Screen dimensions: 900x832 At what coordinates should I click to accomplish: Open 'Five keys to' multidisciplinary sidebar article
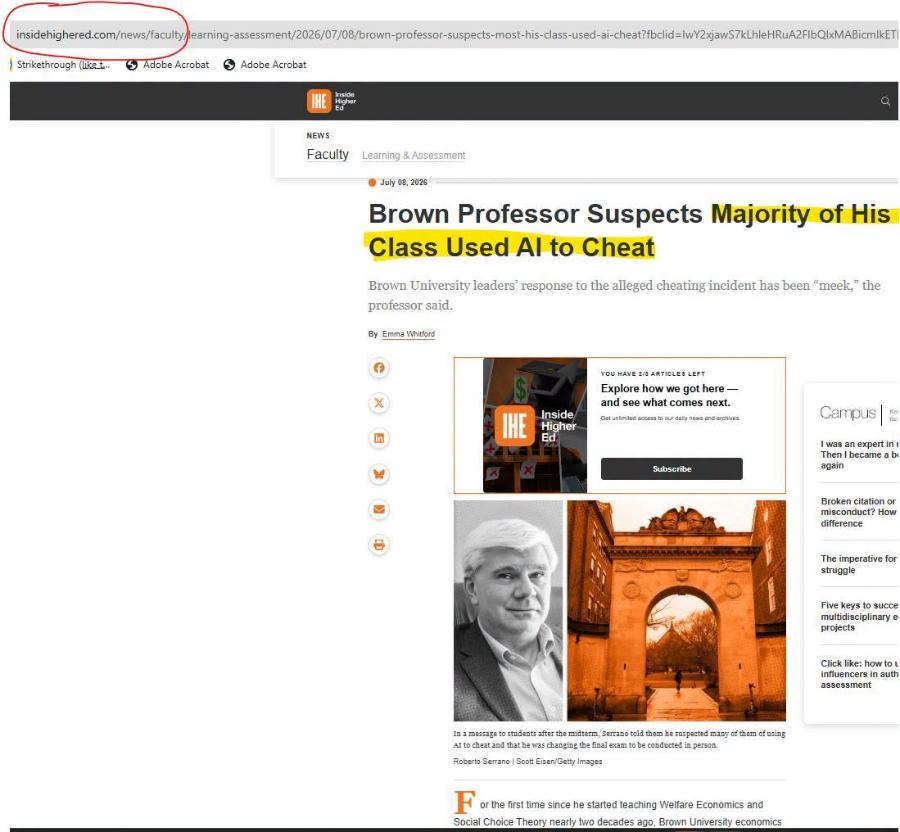tap(859, 617)
